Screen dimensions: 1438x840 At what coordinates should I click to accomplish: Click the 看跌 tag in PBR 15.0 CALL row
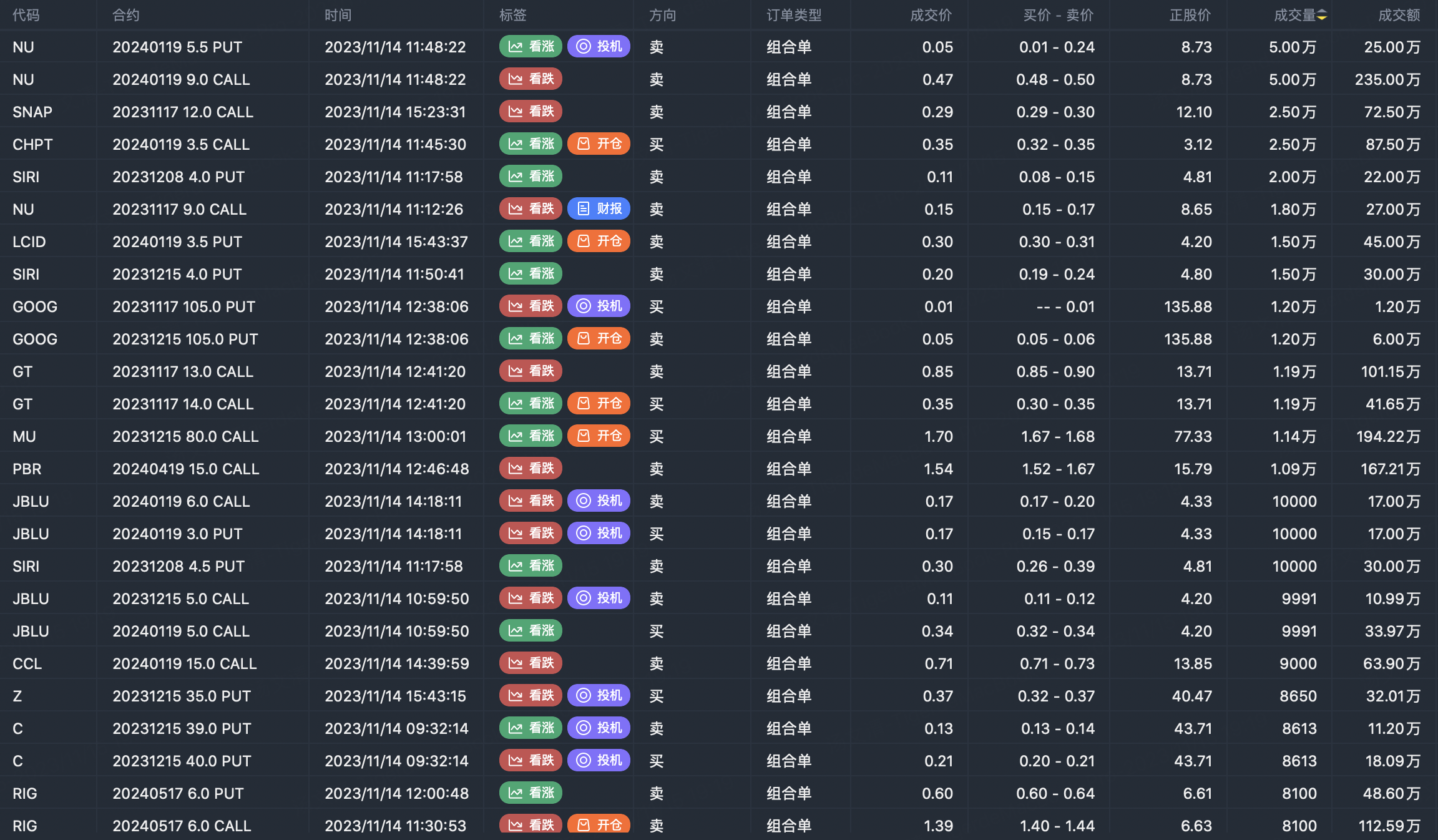click(x=531, y=469)
